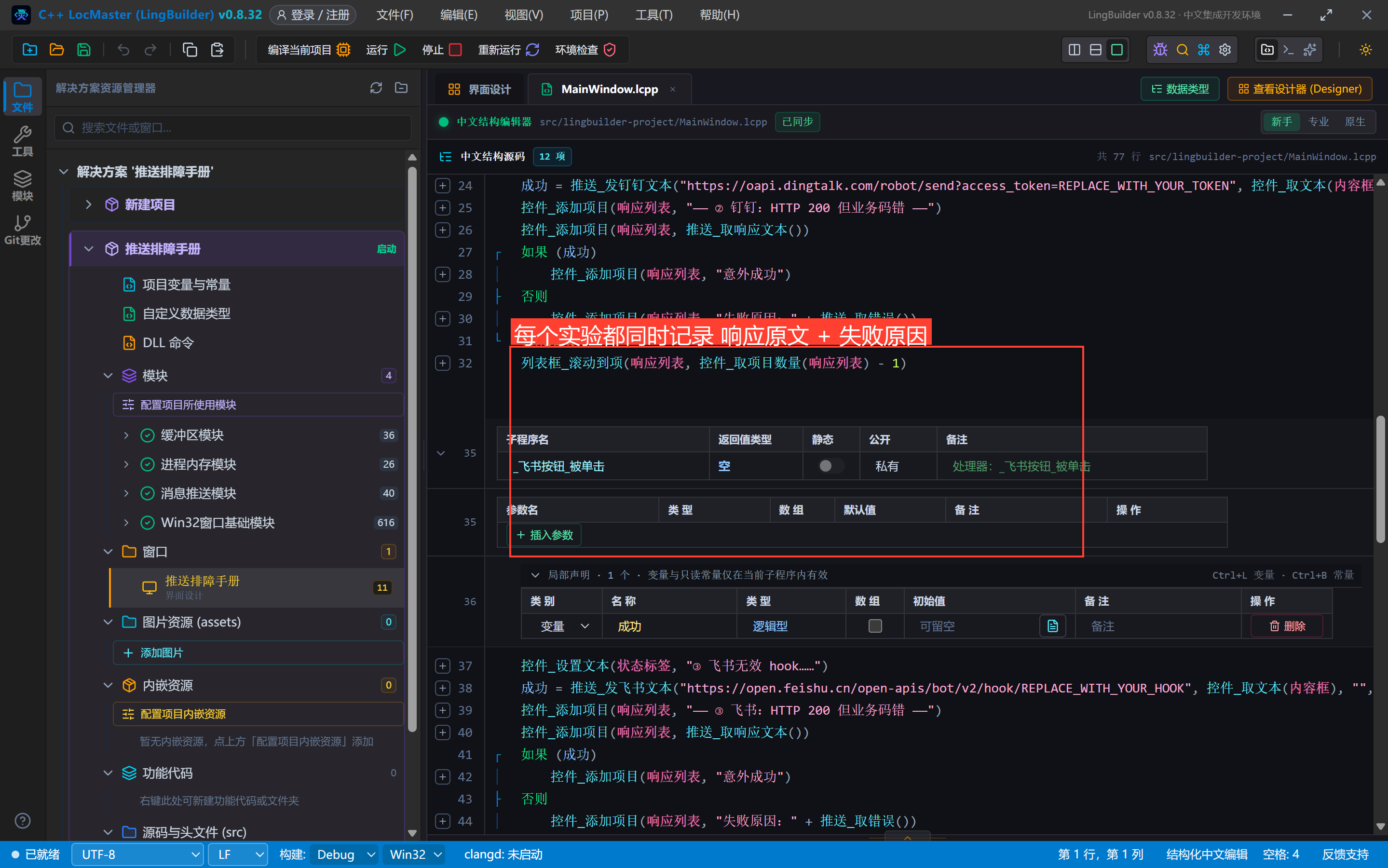Click the copy icon in toolbar
This screenshot has height=868, width=1388.
(190, 50)
